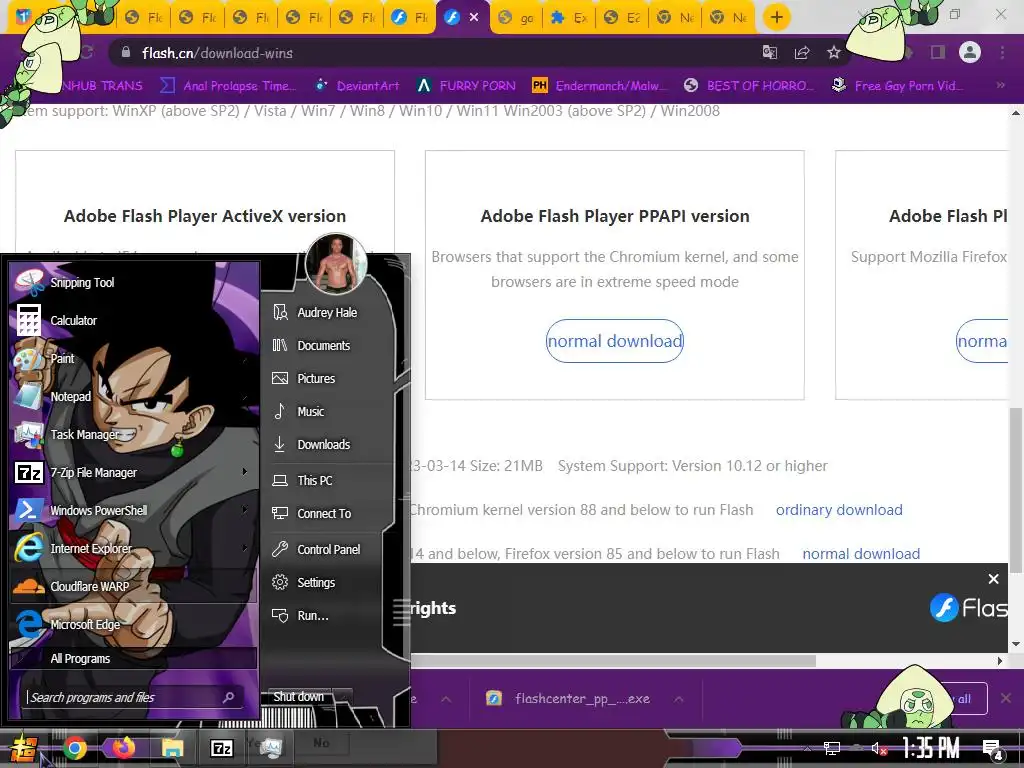Viewport: 1024px width, 768px height.
Task: Expand shut down options arrow
Action: coord(343,697)
